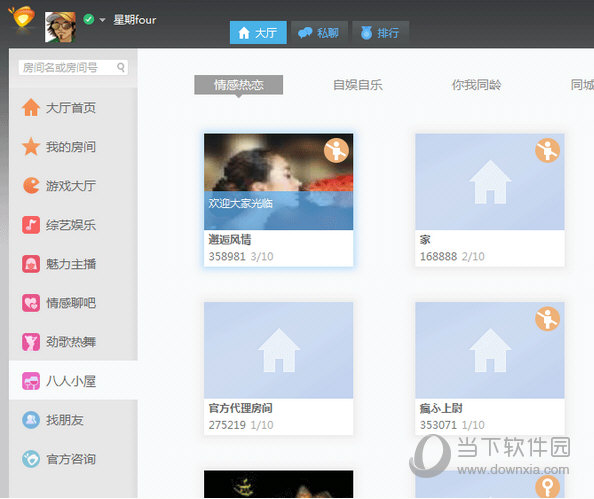Focus the room name search field
This screenshot has width=594, height=499.
[73, 67]
